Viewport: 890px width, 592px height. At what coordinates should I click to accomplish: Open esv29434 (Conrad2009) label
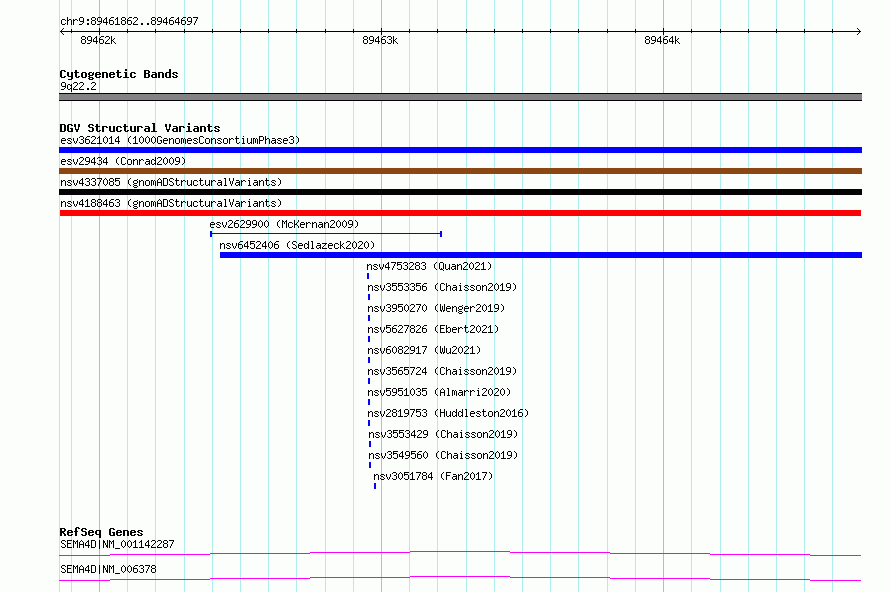point(123,161)
